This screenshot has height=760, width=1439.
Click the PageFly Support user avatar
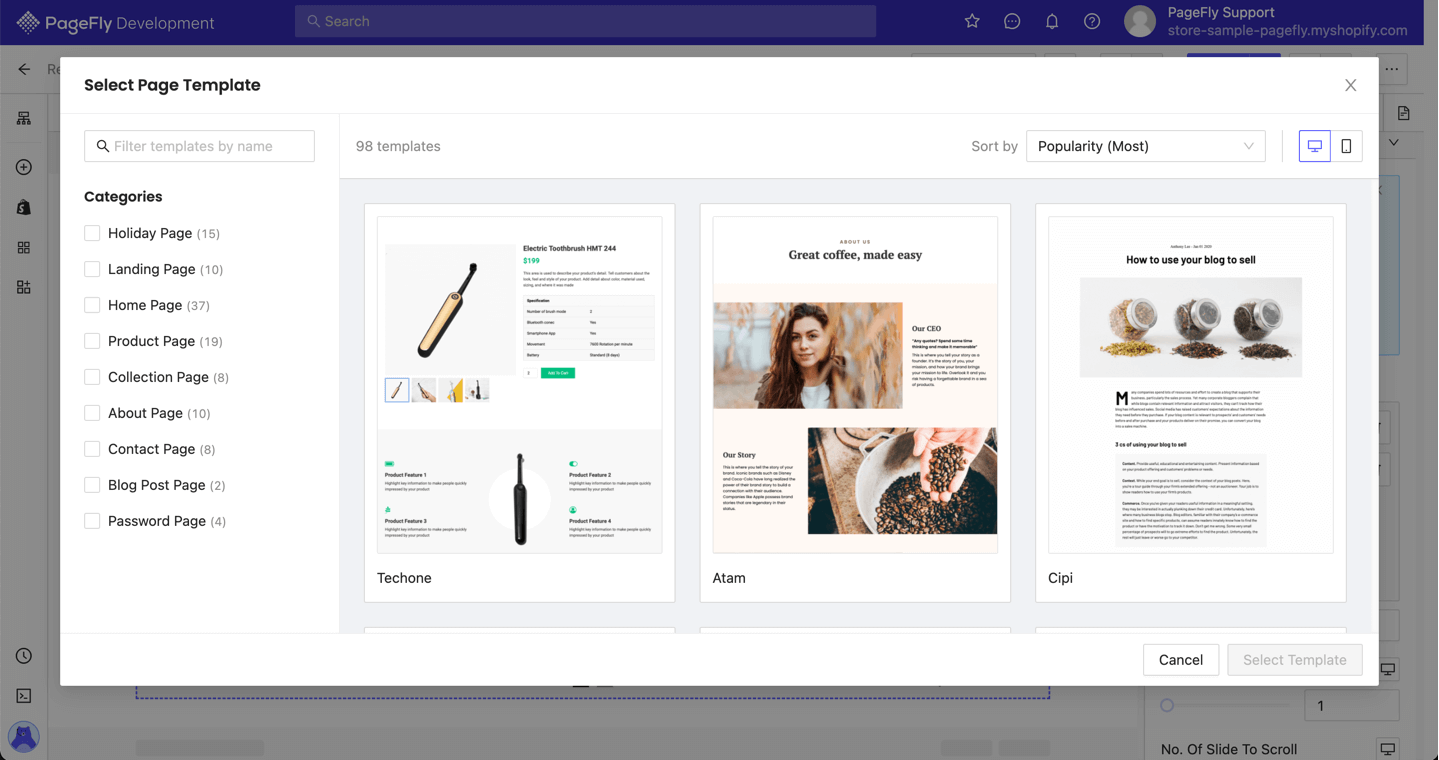point(1140,21)
